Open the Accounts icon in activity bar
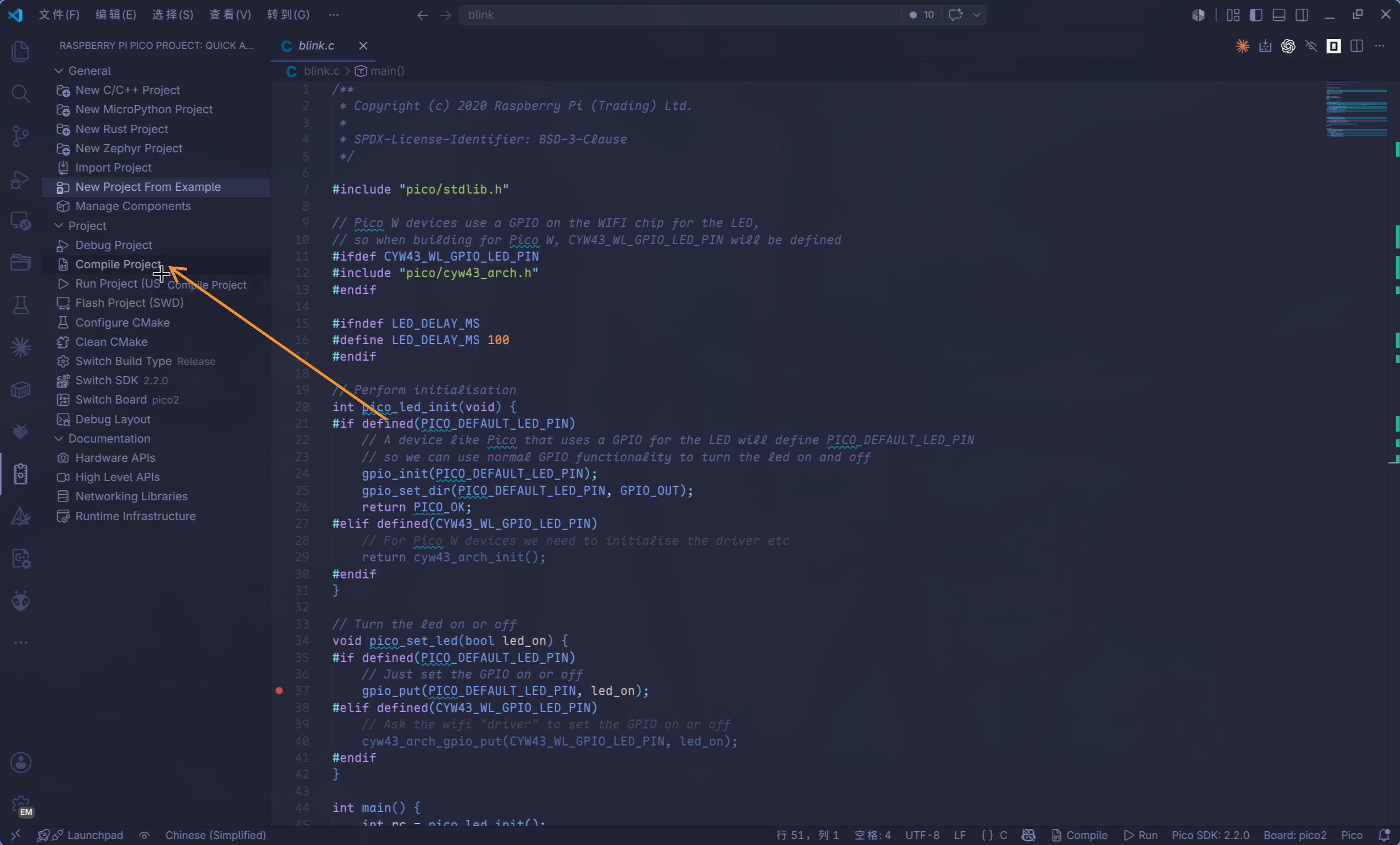This screenshot has height=845, width=1400. [20, 763]
